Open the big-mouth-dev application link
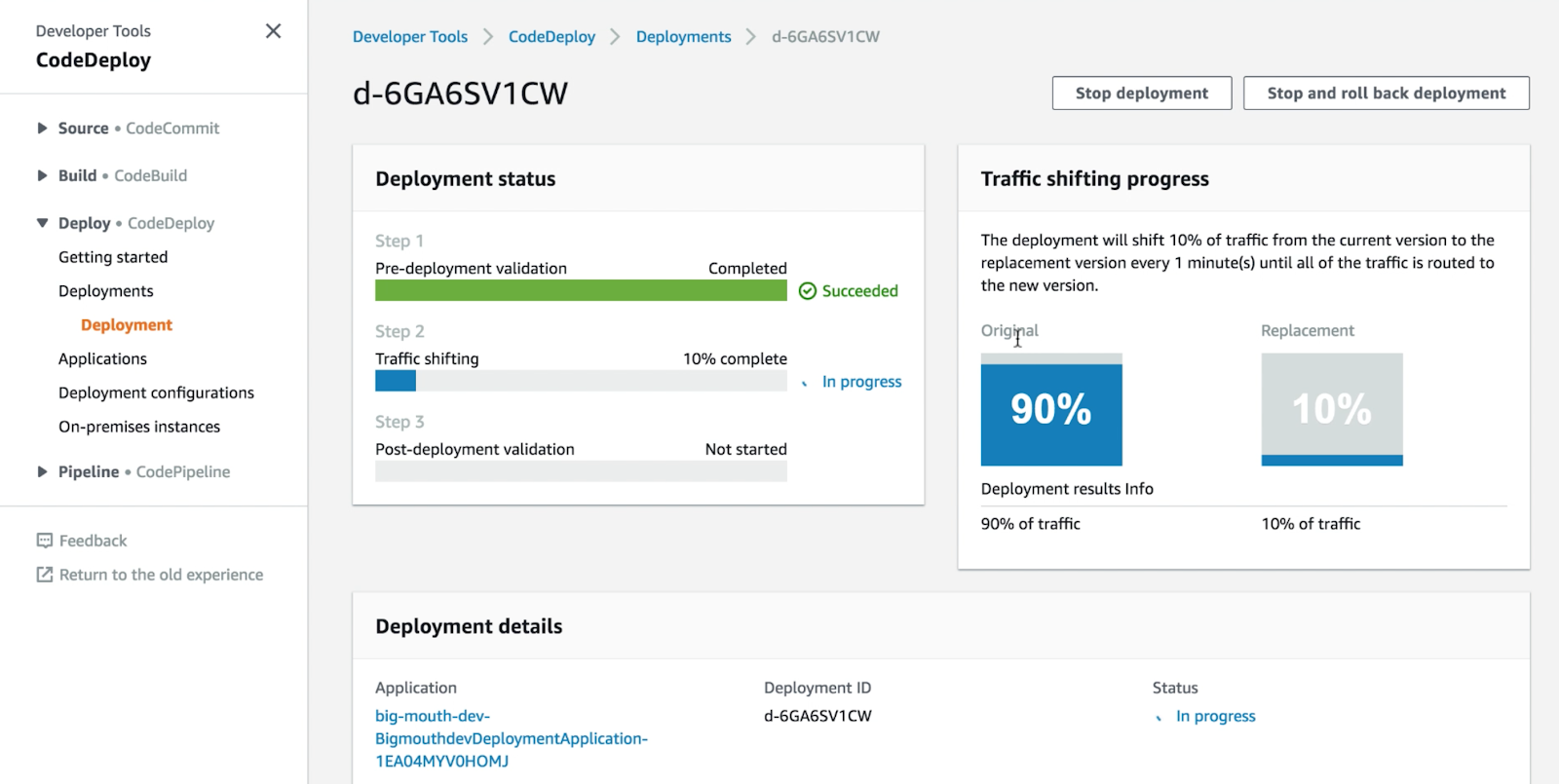This screenshot has height=784, width=1559. pos(511,738)
